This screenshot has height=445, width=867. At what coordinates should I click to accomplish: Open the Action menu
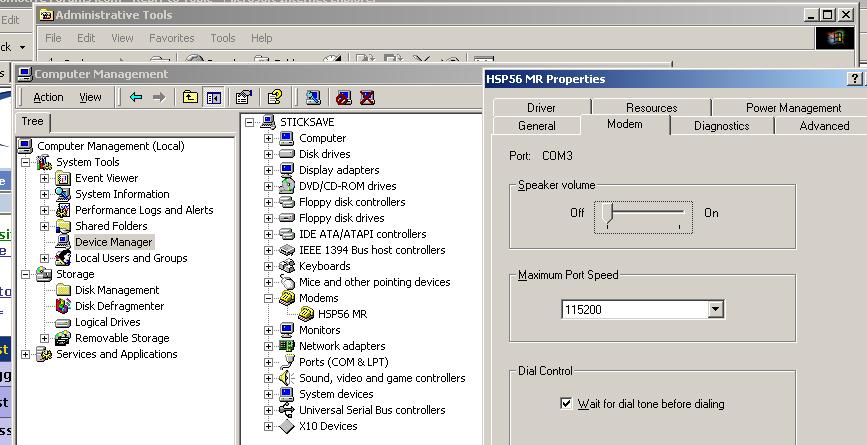tap(48, 97)
